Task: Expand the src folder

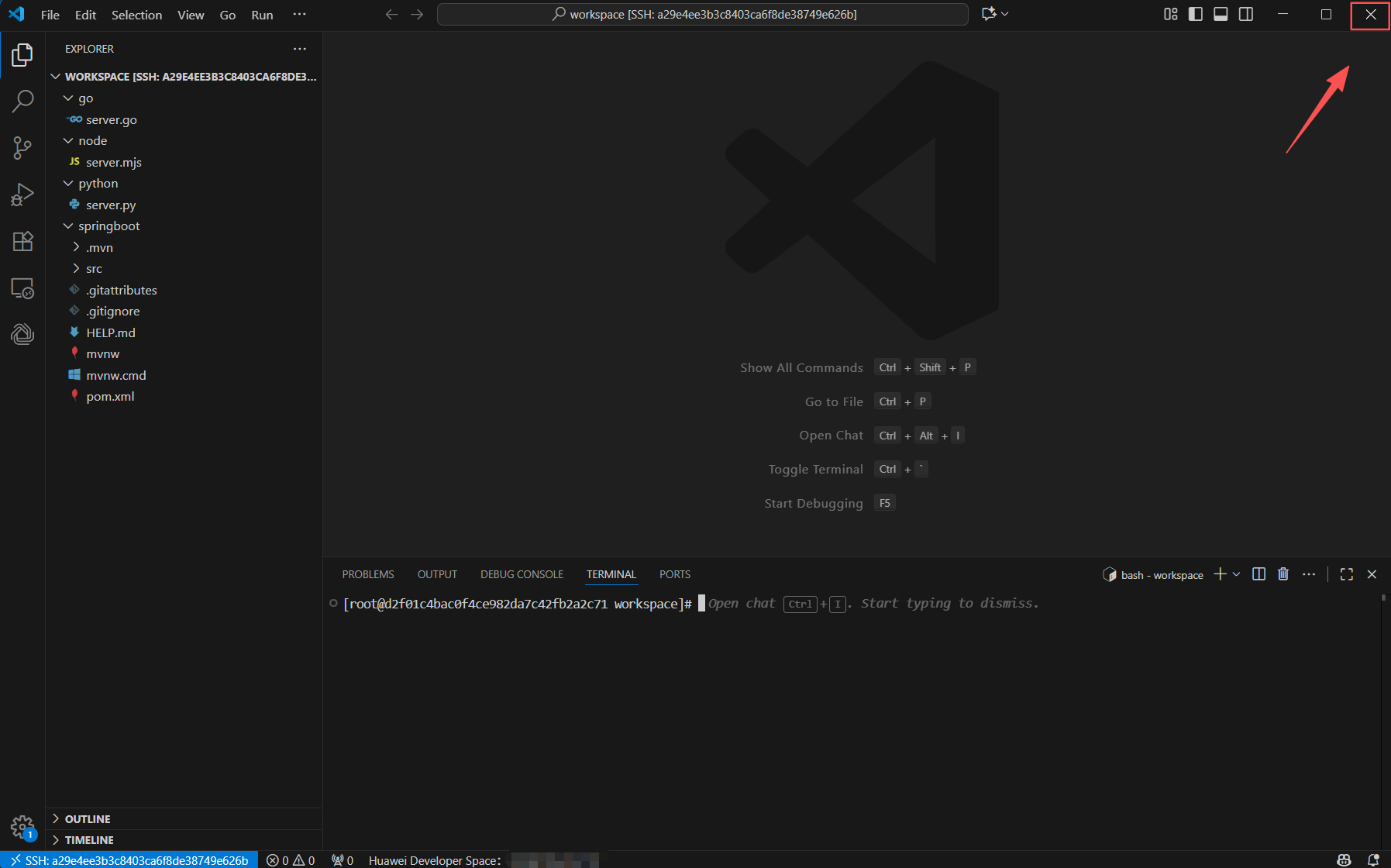Action: 184,269
